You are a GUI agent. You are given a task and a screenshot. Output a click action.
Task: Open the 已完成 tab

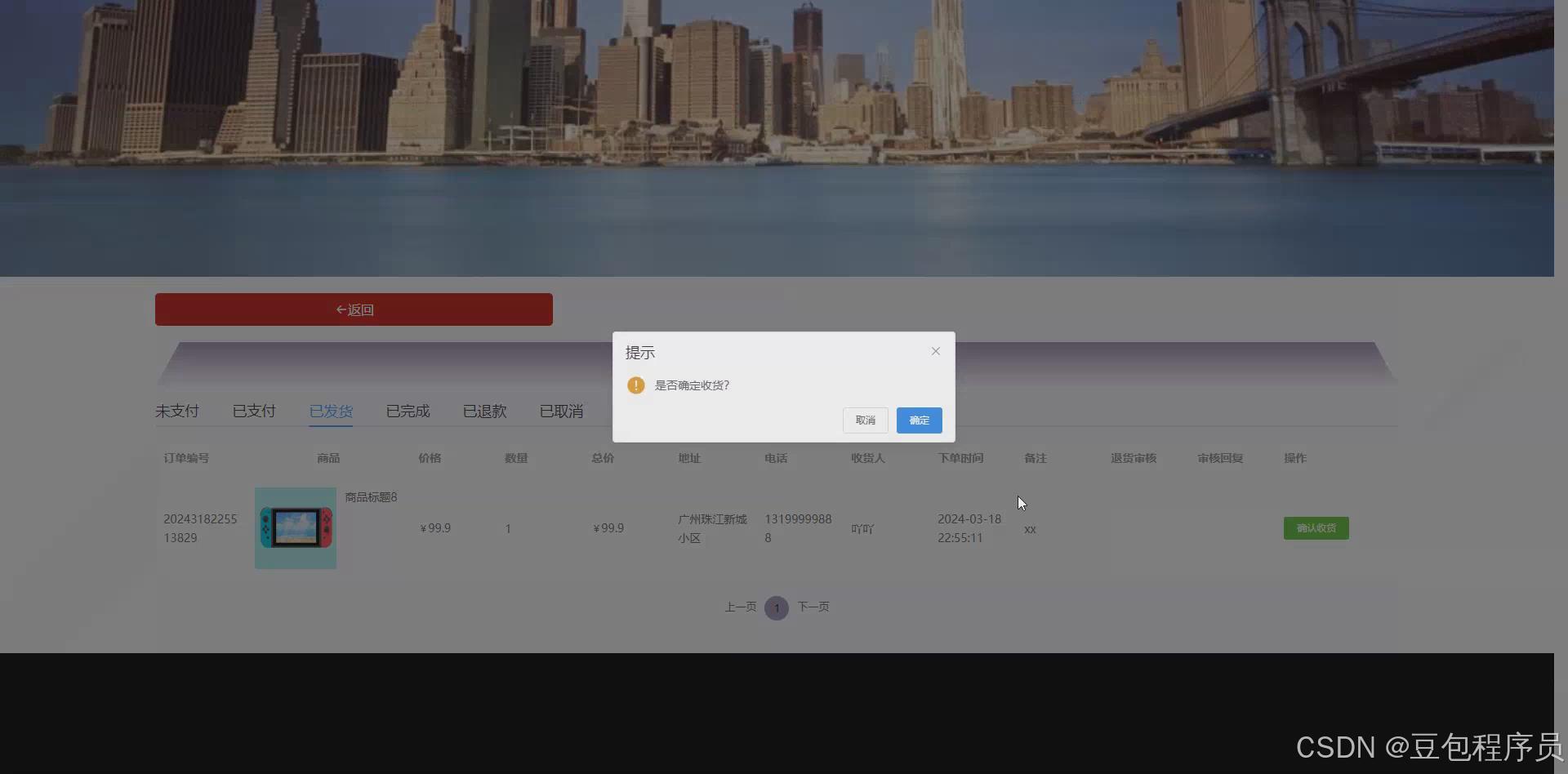tap(408, 411)
